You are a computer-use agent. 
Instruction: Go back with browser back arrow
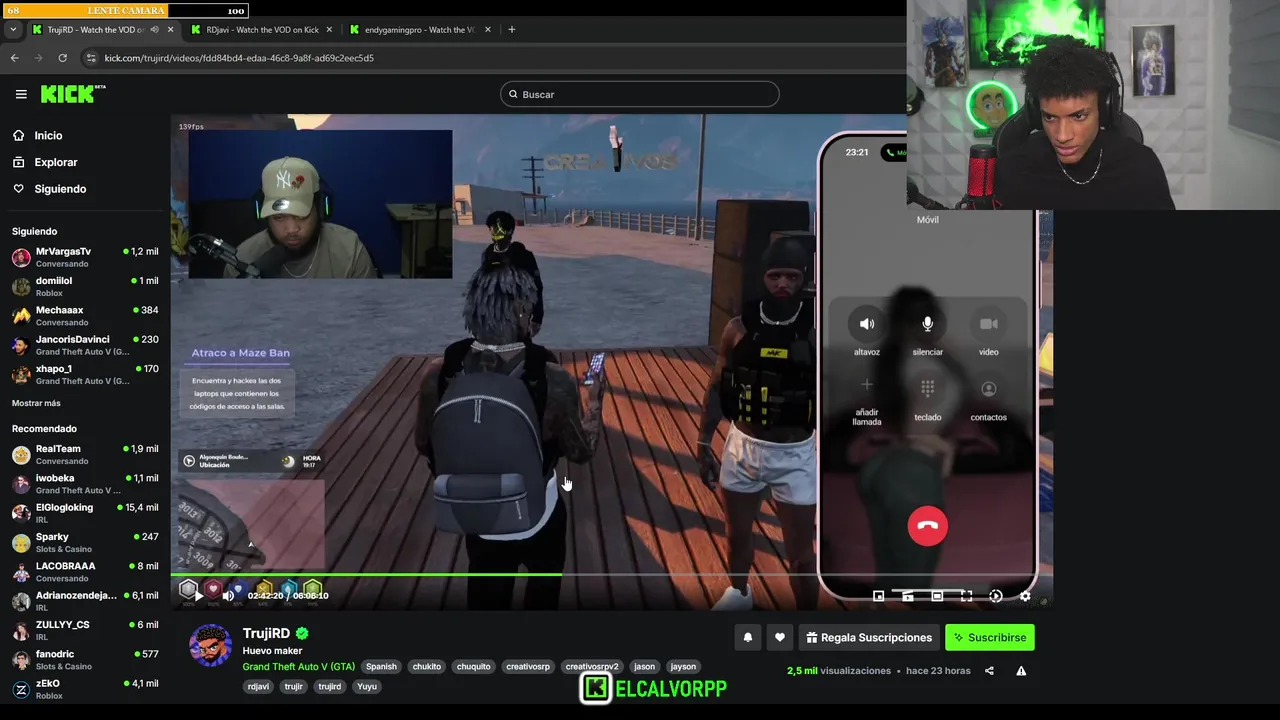[x=14, y=58]
